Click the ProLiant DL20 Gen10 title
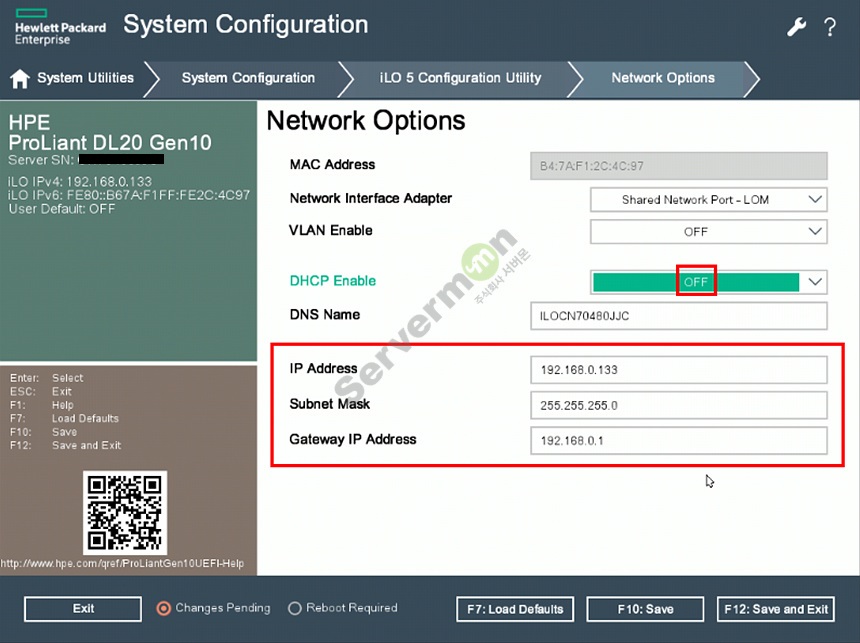Screen dimensions: 860x643 (110, 143)
